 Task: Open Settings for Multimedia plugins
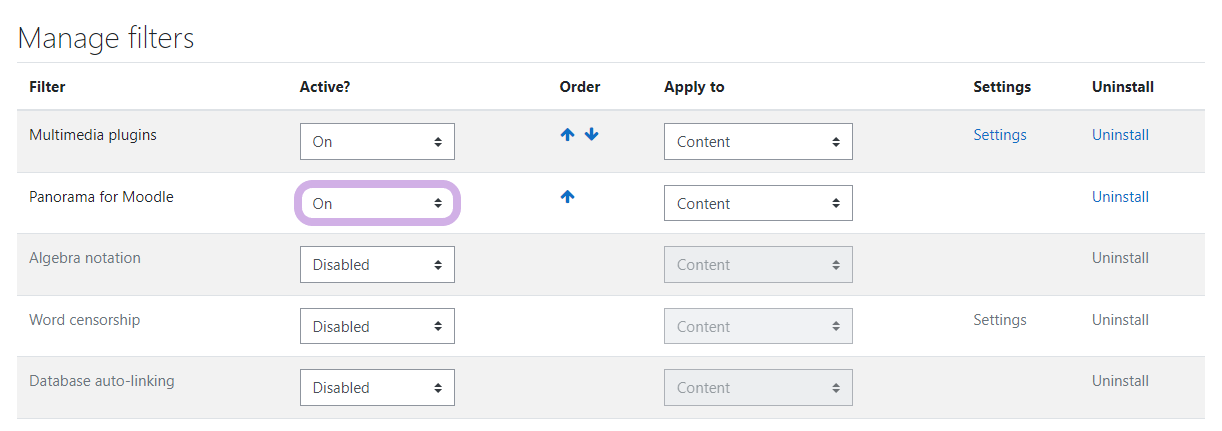pos(1000,135)
